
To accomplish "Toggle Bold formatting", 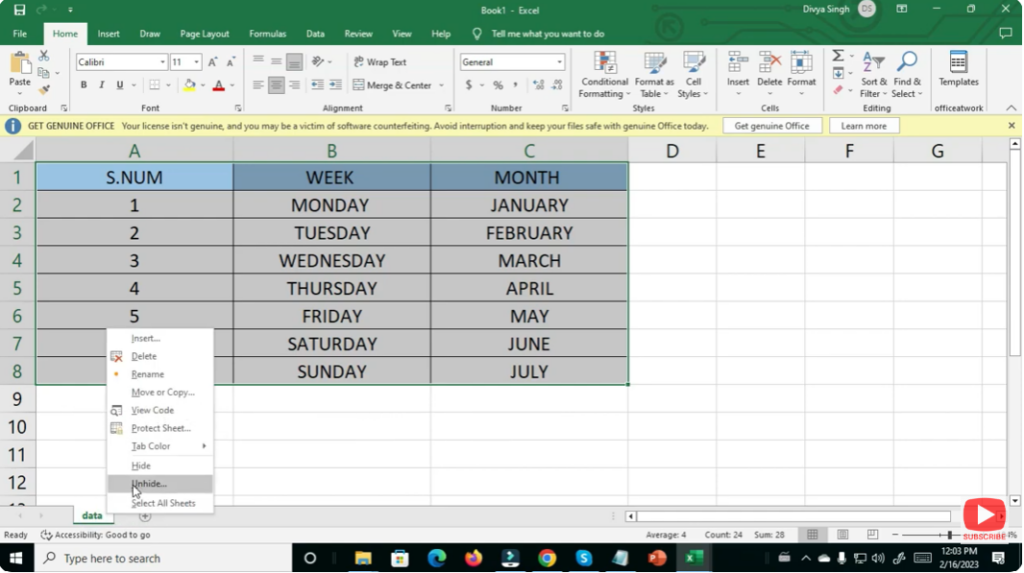I will coord(84,85).
